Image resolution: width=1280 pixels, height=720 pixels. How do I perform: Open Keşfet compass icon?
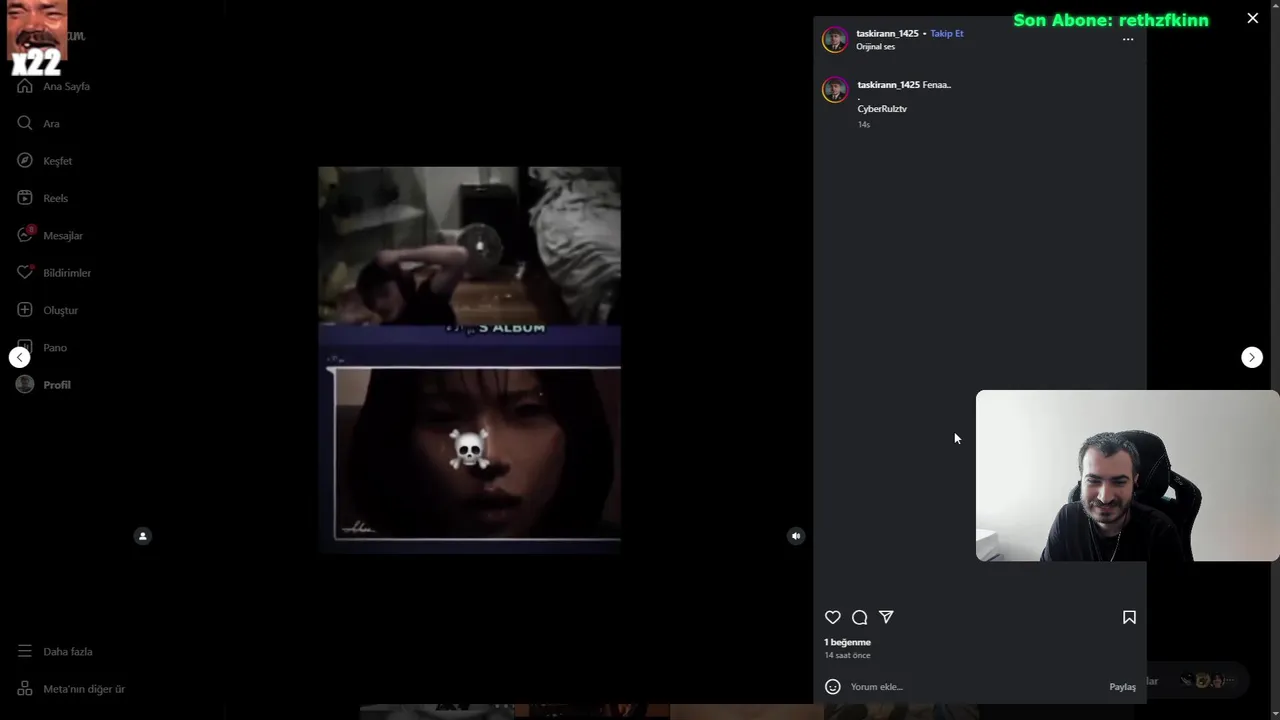(25, 160)
